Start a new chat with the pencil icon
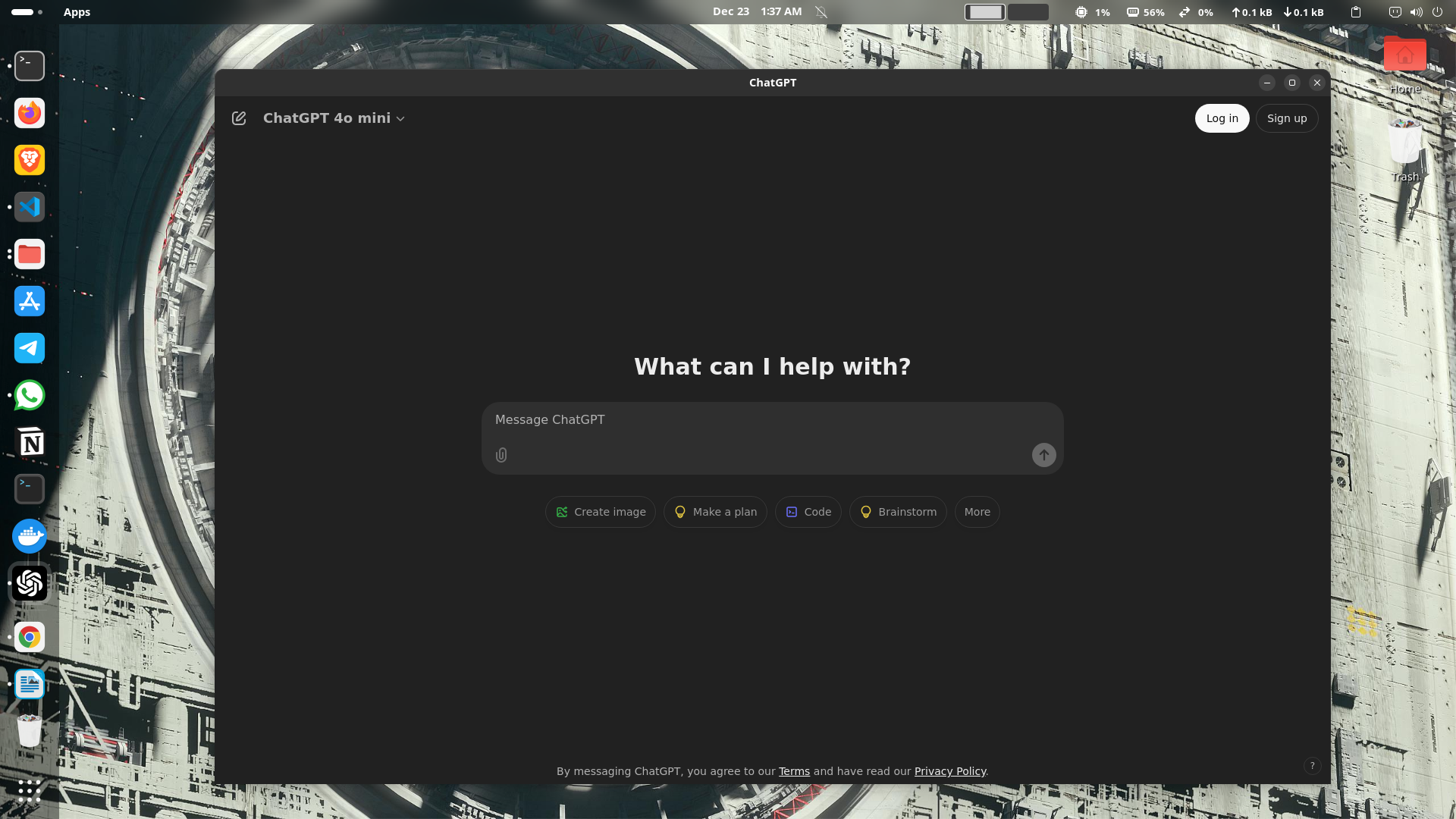This screenshot has height=819, width=1456. click(x=239, y=118)
